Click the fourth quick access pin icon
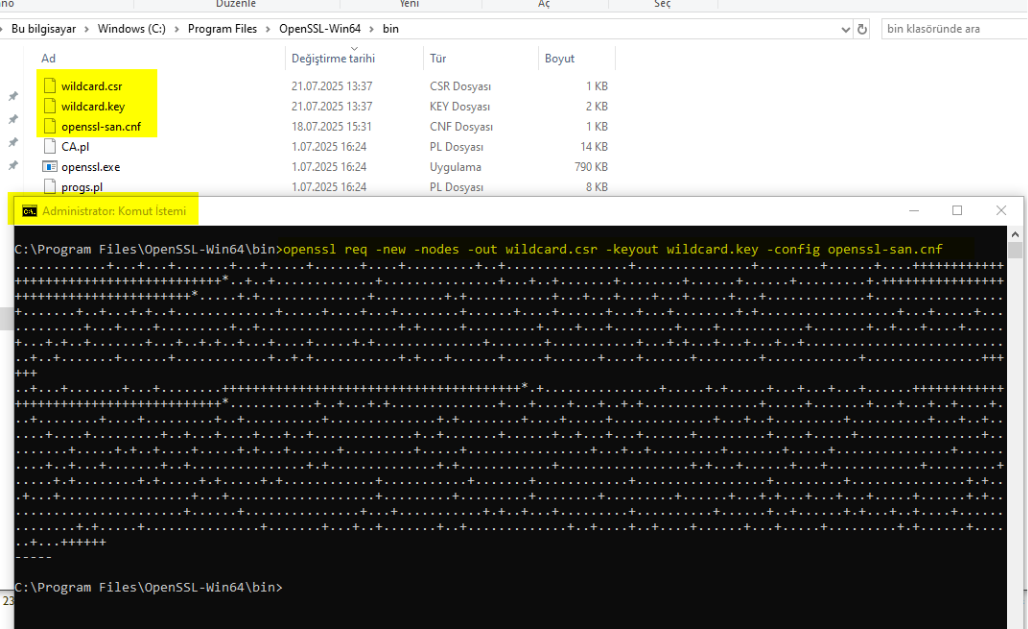The width and height of the screenshot is (1028, 629). [x=12, y=165]
